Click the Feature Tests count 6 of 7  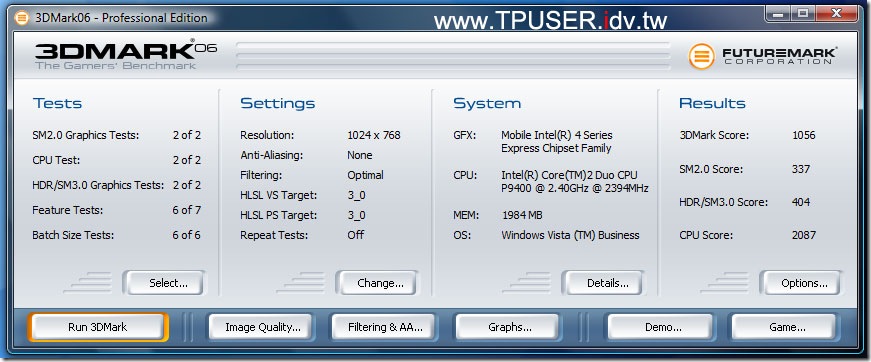tap(186, 210)
